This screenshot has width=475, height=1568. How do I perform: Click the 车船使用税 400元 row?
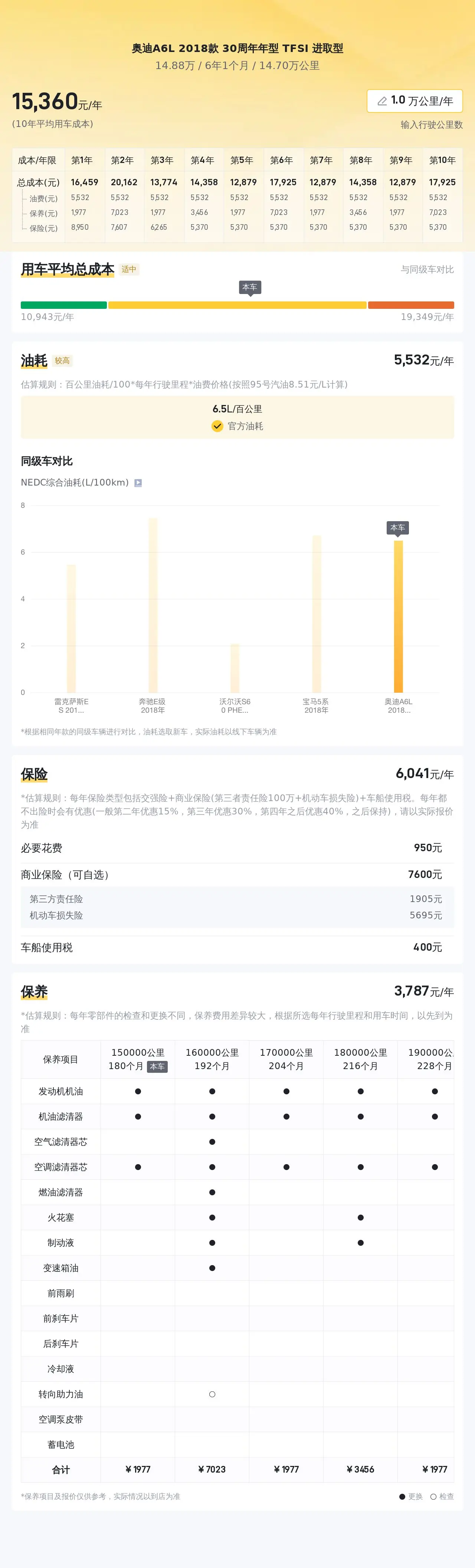coord(237,947)
